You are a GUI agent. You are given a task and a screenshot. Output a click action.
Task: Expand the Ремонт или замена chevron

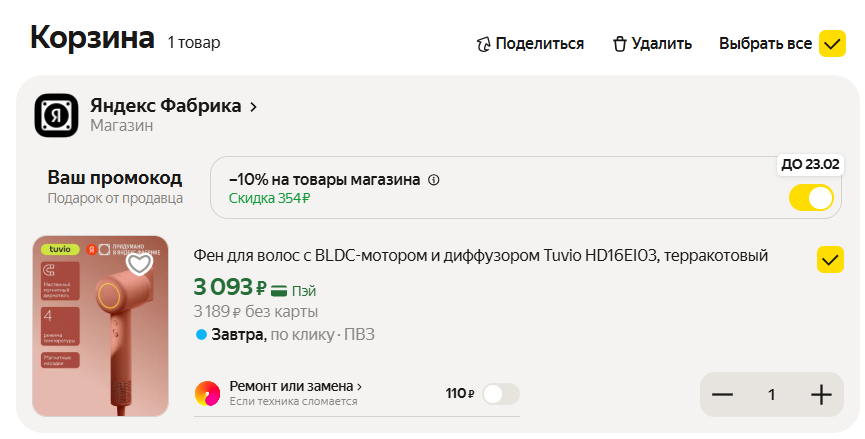(x=360, y=386)
